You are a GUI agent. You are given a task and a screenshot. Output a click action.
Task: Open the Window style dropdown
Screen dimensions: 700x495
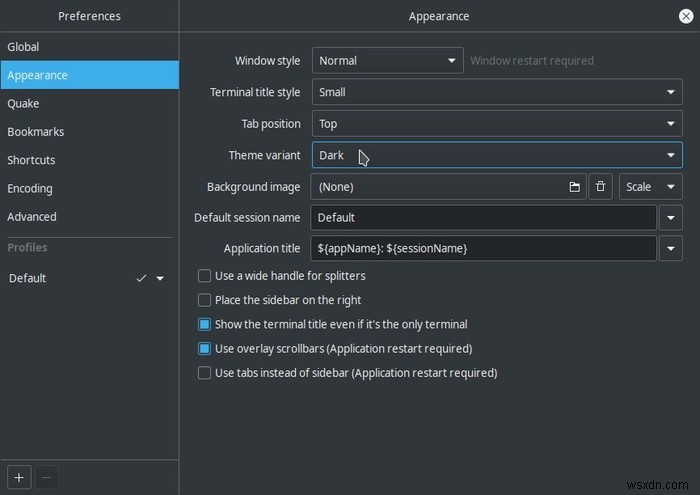click(x=388, y=60)
